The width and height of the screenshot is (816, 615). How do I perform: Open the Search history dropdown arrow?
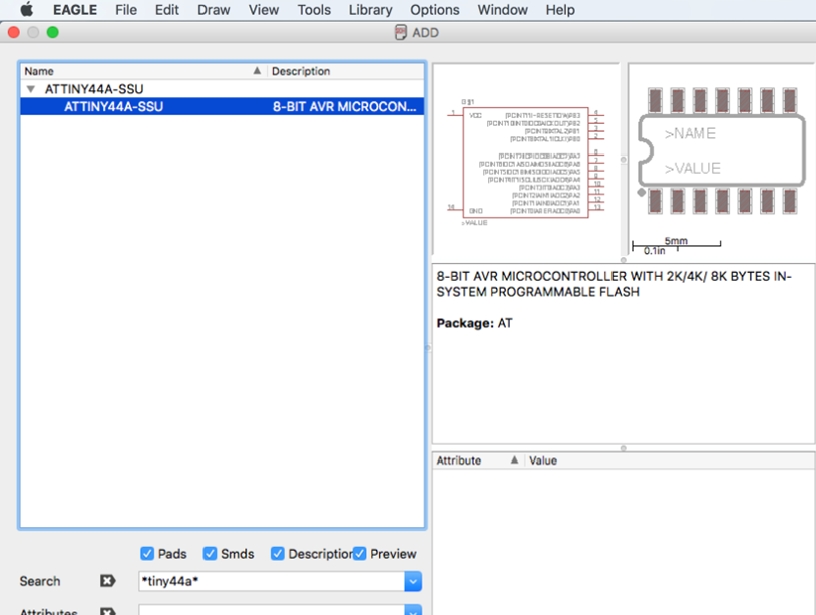point(413,581)
